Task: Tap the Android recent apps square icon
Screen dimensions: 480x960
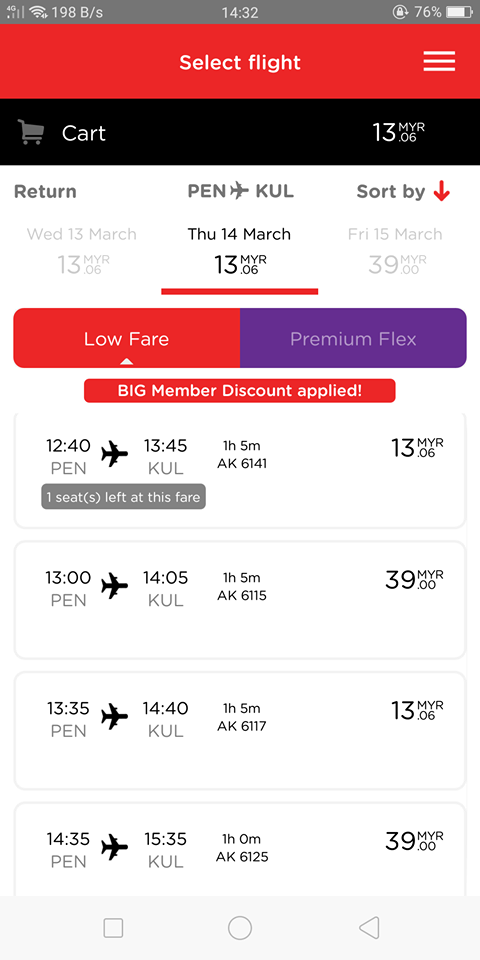Action: click(x=113, y=928)
